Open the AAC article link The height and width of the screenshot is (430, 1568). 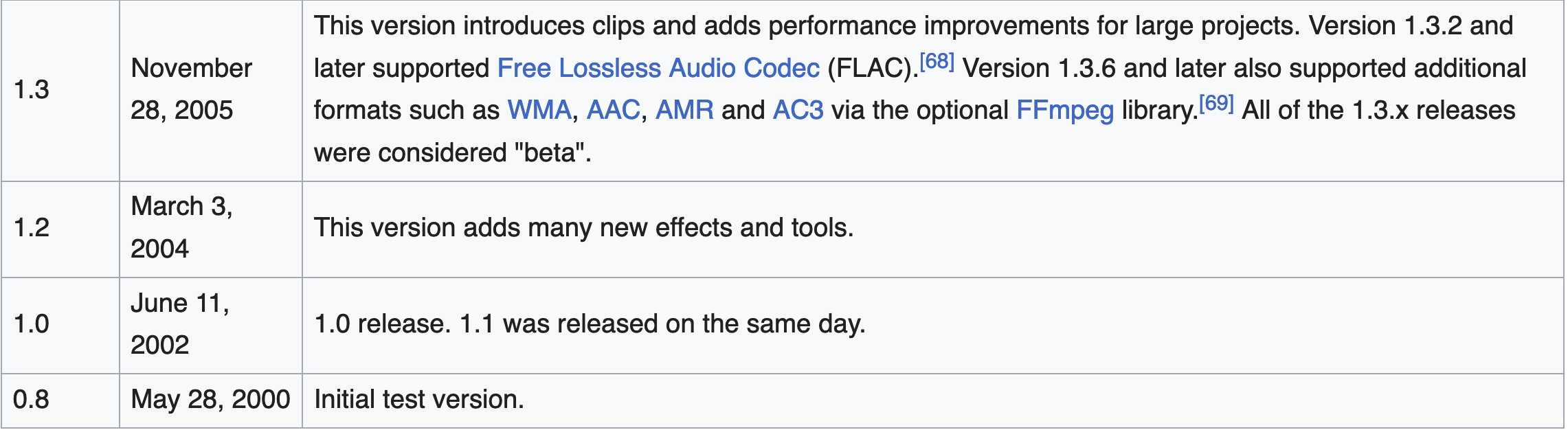coord(613,111)
